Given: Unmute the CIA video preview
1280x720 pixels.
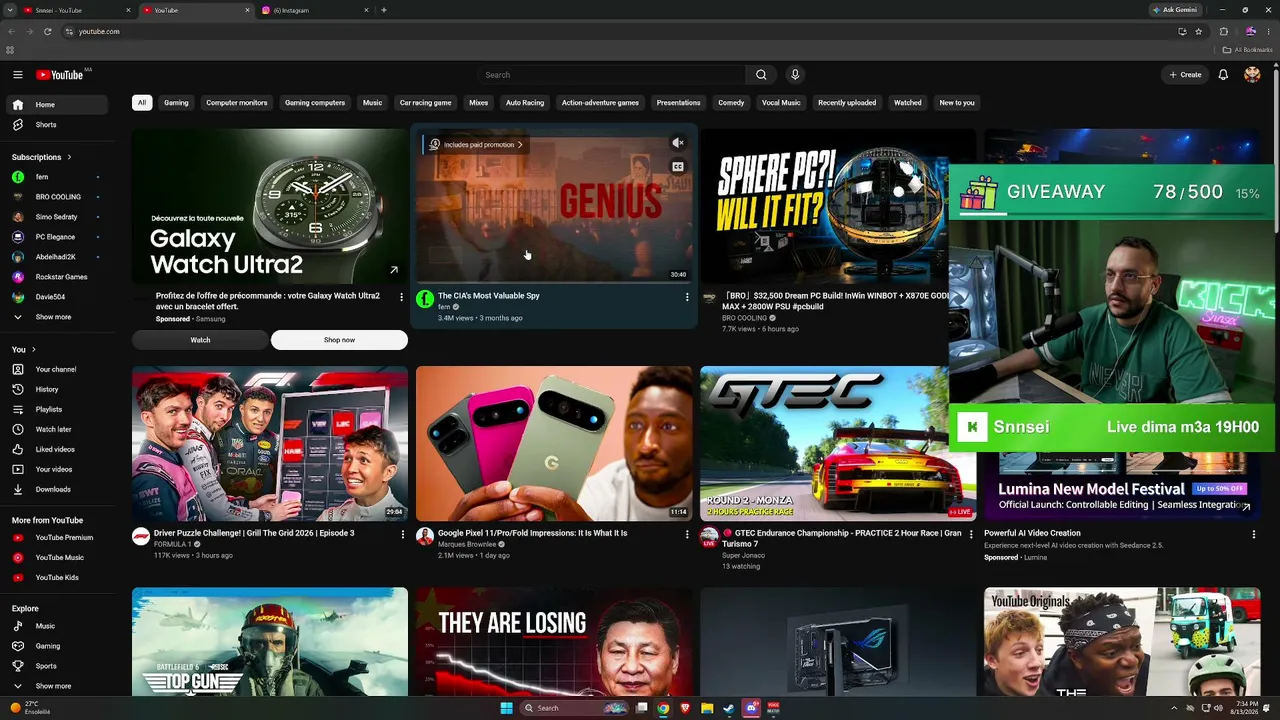Looking at the screenshot, I should coord(677,143).
